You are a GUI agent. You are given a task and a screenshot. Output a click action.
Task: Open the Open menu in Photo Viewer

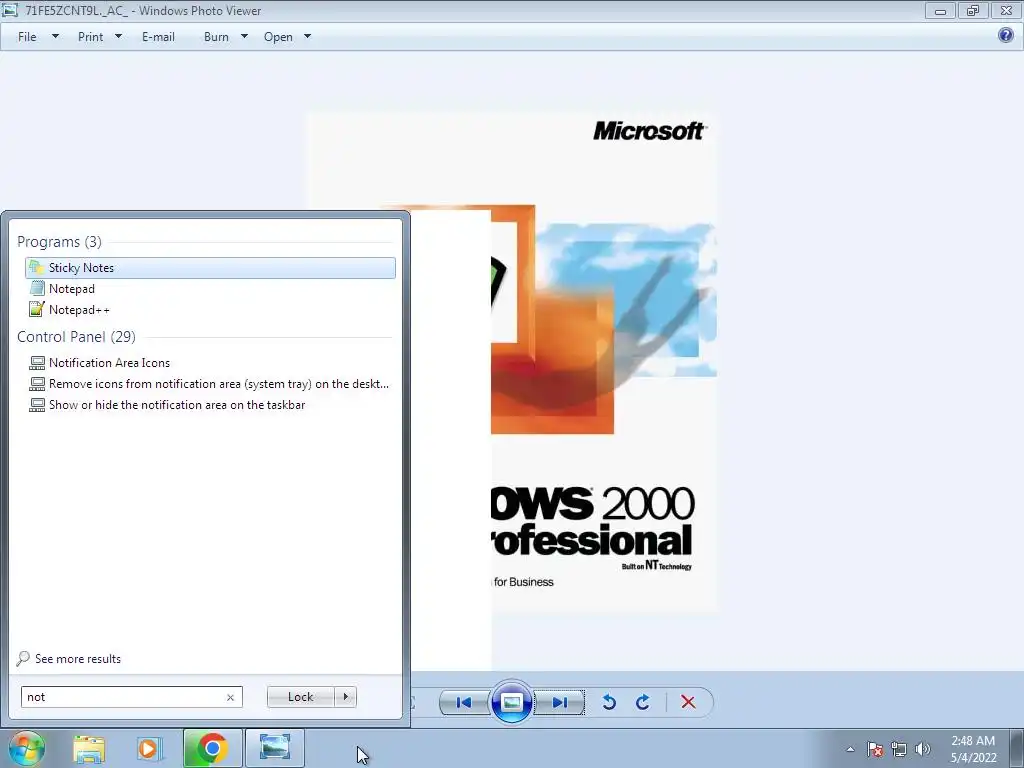[278, 37]
